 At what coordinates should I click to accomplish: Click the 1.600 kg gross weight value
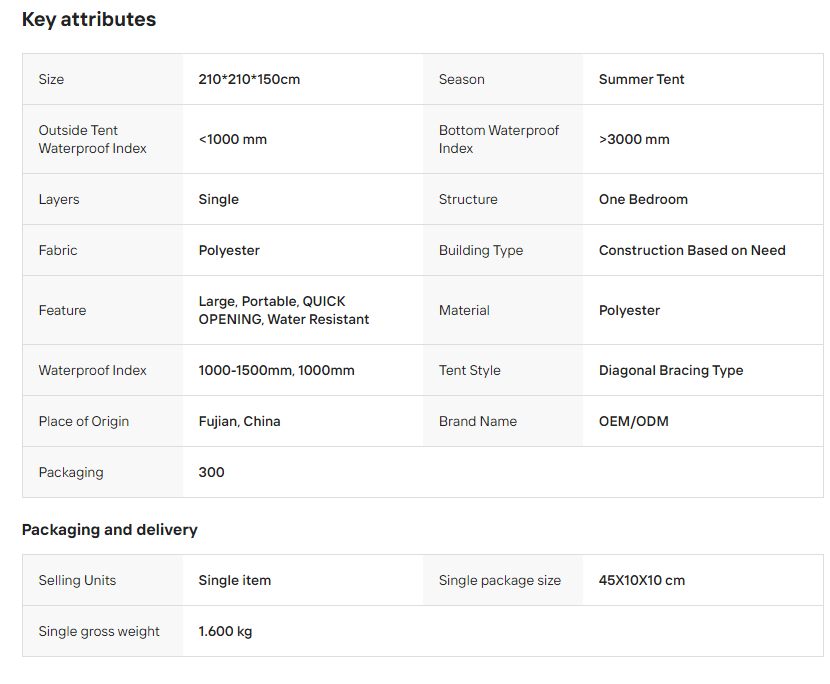(225, 631)
